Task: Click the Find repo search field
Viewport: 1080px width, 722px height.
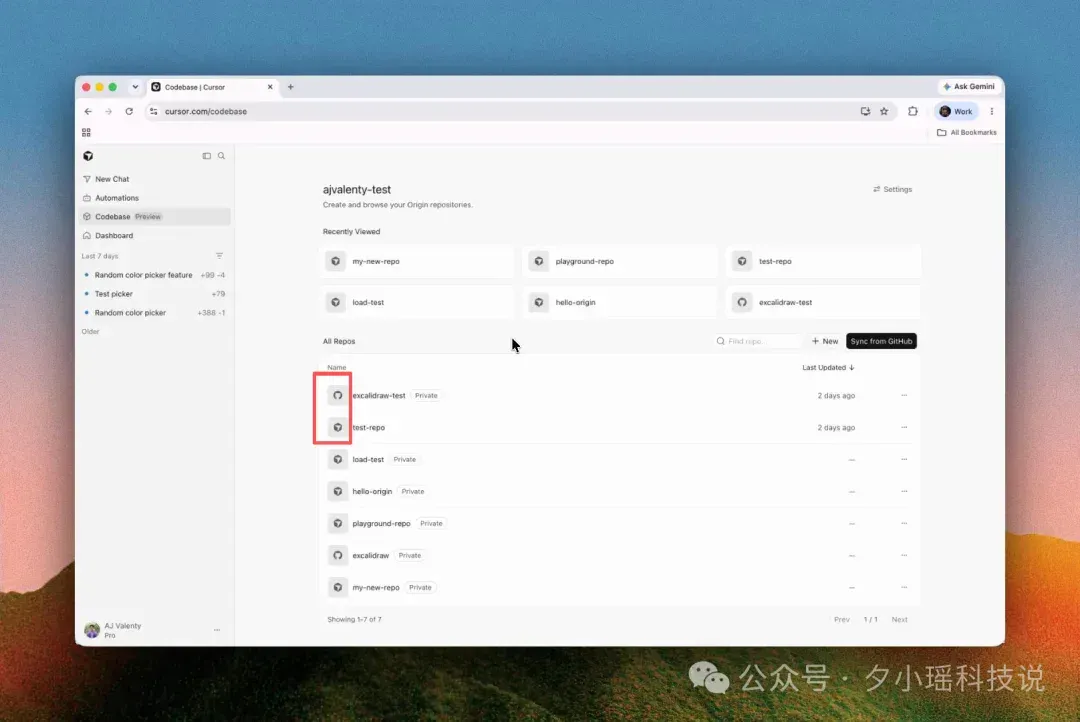Action: 758,341
